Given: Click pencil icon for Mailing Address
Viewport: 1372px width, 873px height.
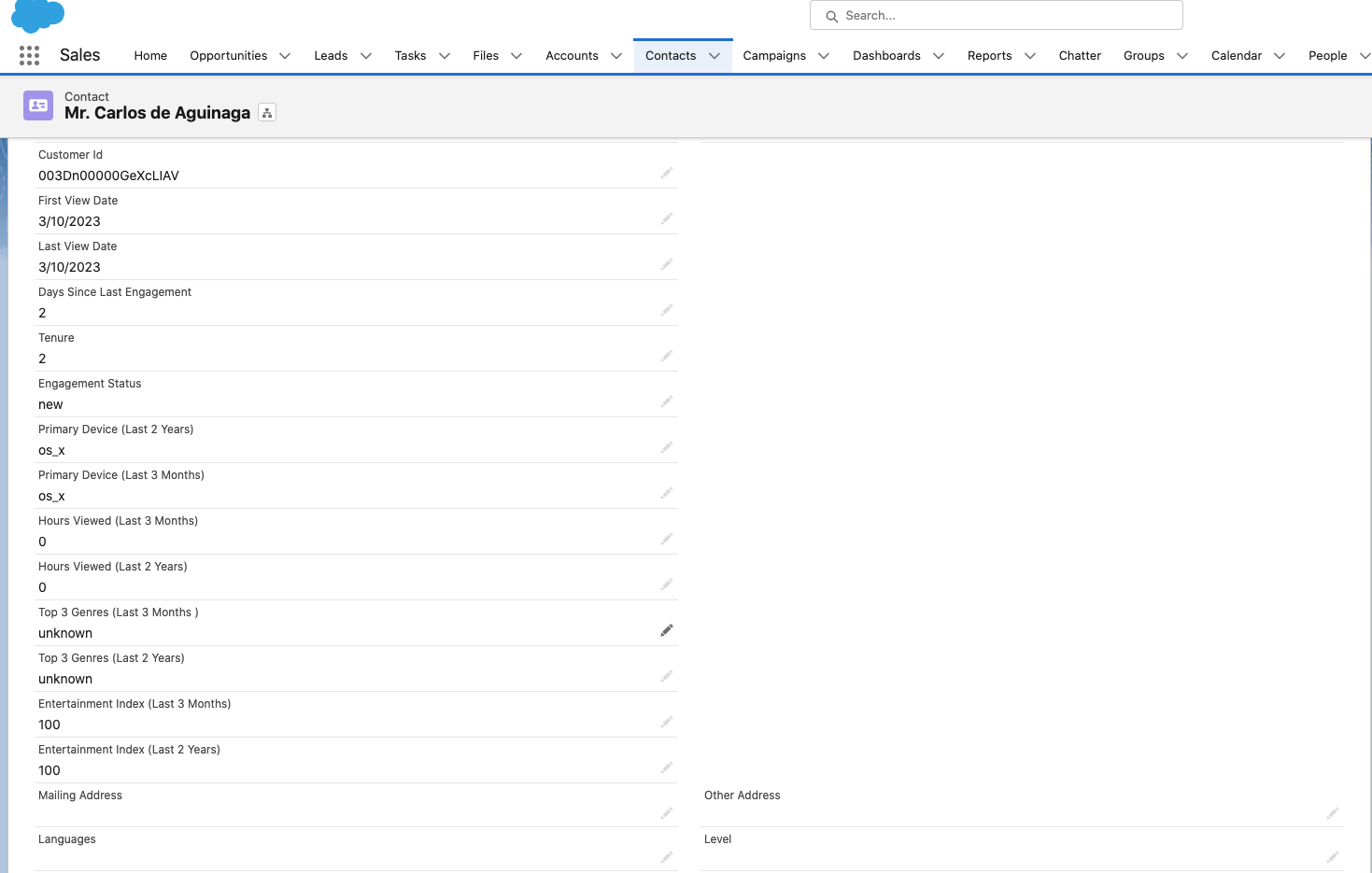Looking at the screenshot, I should [x=667, y=813].
